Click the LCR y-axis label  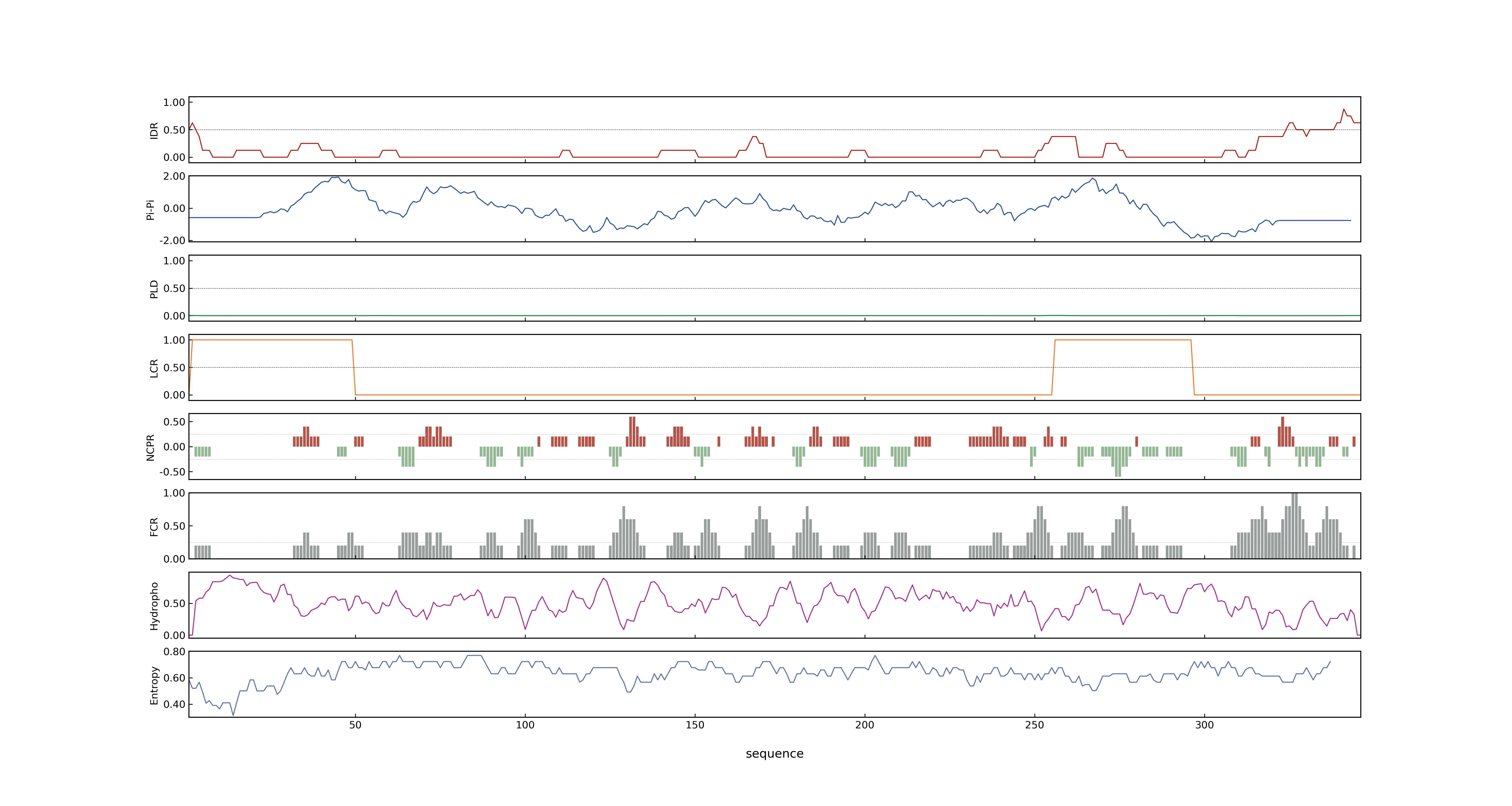tap(154, 368)
